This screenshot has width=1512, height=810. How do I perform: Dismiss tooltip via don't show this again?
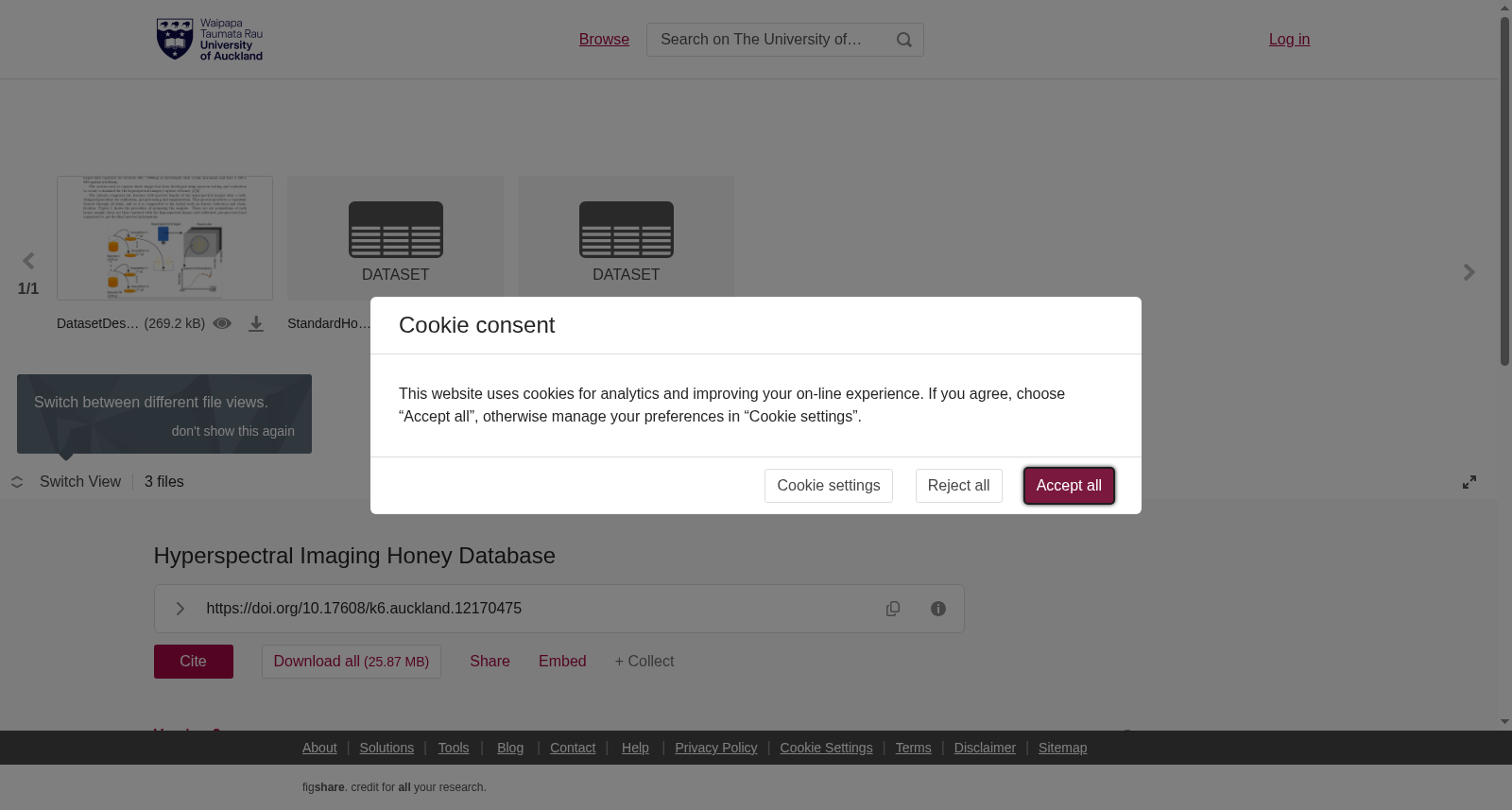(233, 431)
